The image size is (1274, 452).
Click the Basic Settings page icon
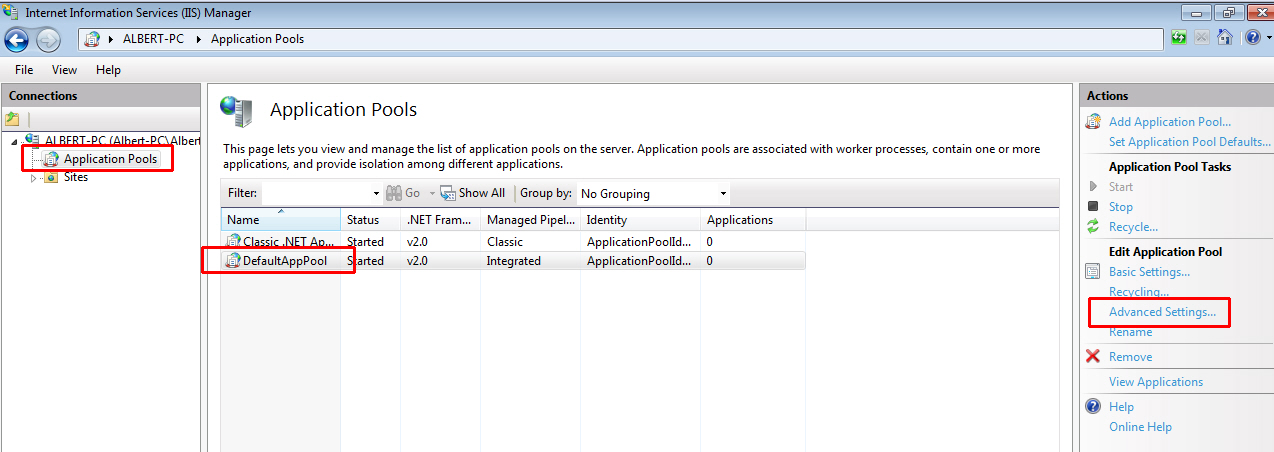tap(1094, 272)
